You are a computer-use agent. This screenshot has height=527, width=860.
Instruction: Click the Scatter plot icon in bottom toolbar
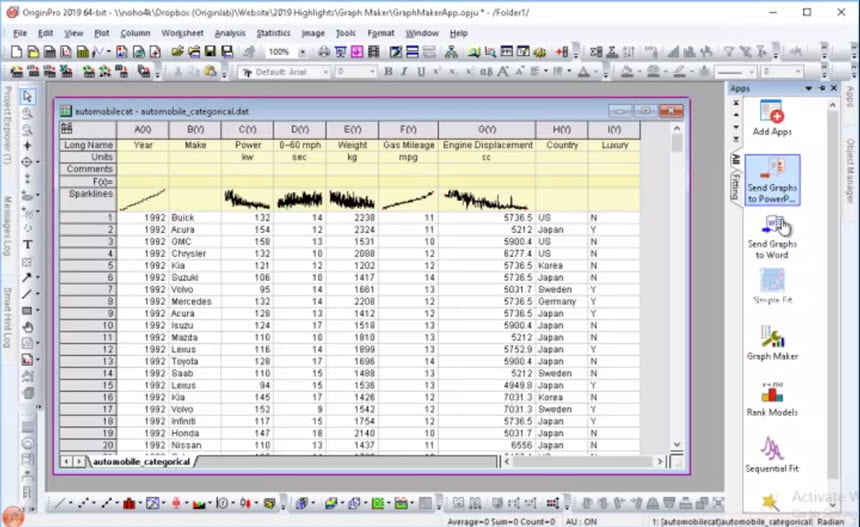tap(83, 503)
